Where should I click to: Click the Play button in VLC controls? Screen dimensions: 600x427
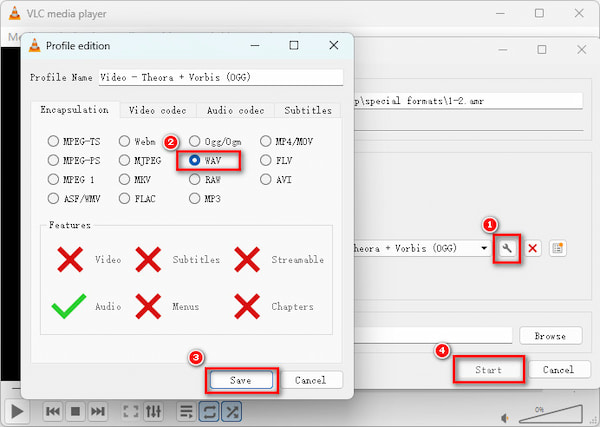[x=17, y=412]
